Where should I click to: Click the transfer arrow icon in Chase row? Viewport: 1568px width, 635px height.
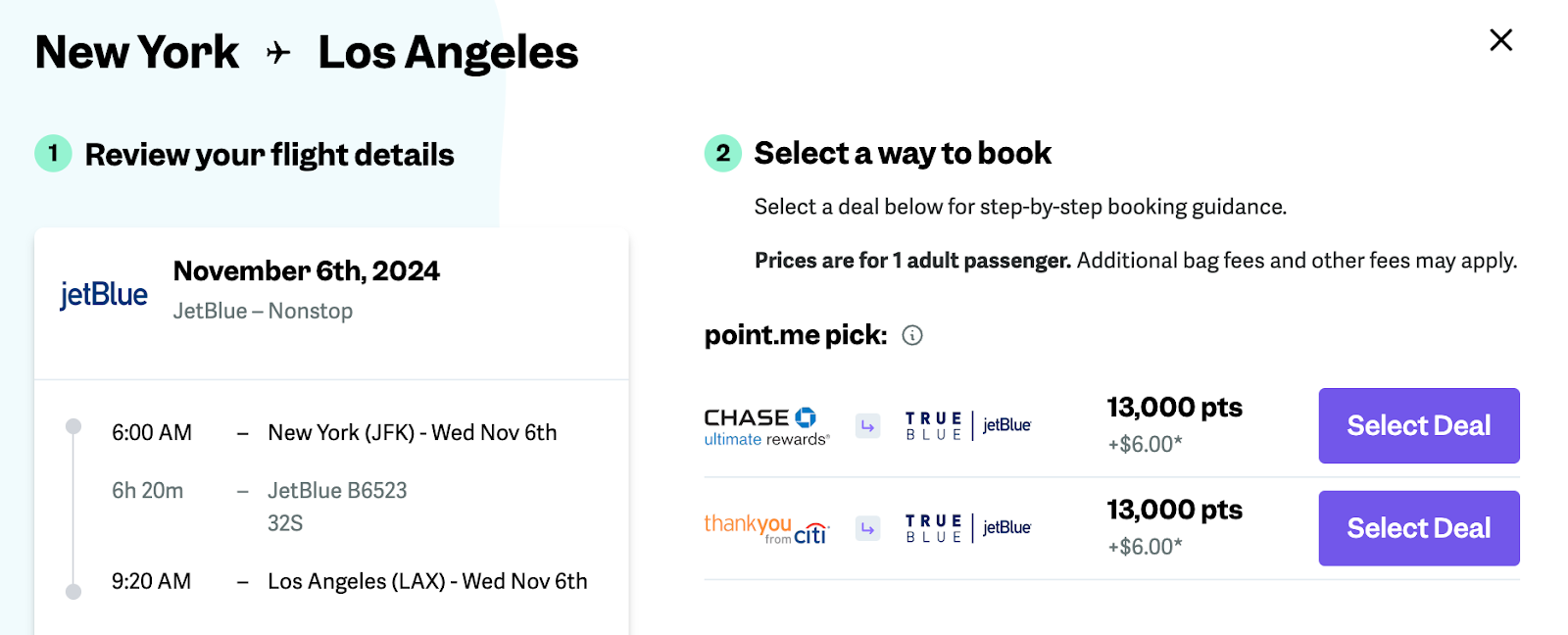[x=867, y=426]
